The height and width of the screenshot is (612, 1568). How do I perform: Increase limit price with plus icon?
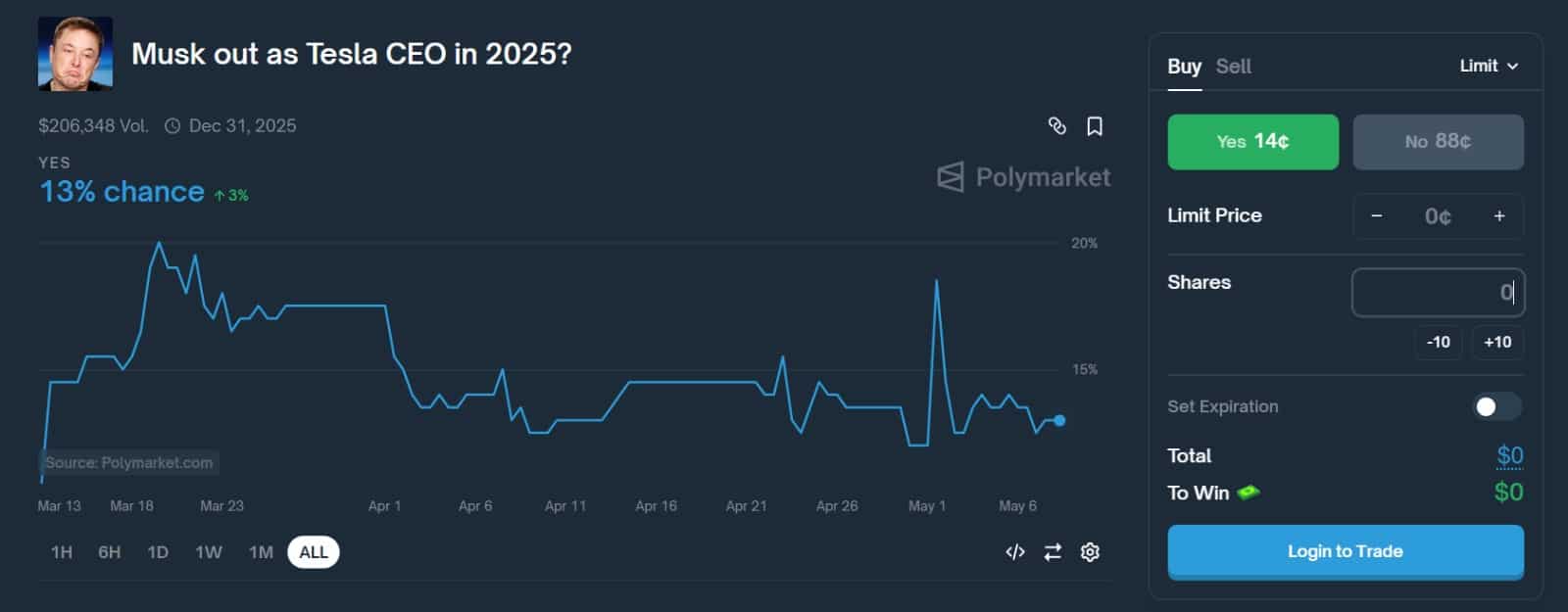(1499, 216)
